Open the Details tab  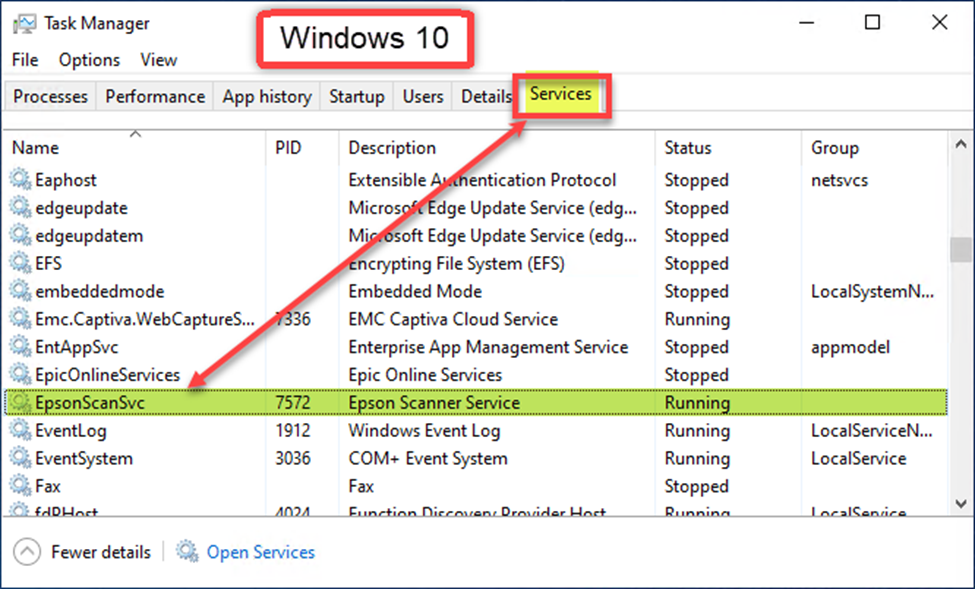point(486,97)
